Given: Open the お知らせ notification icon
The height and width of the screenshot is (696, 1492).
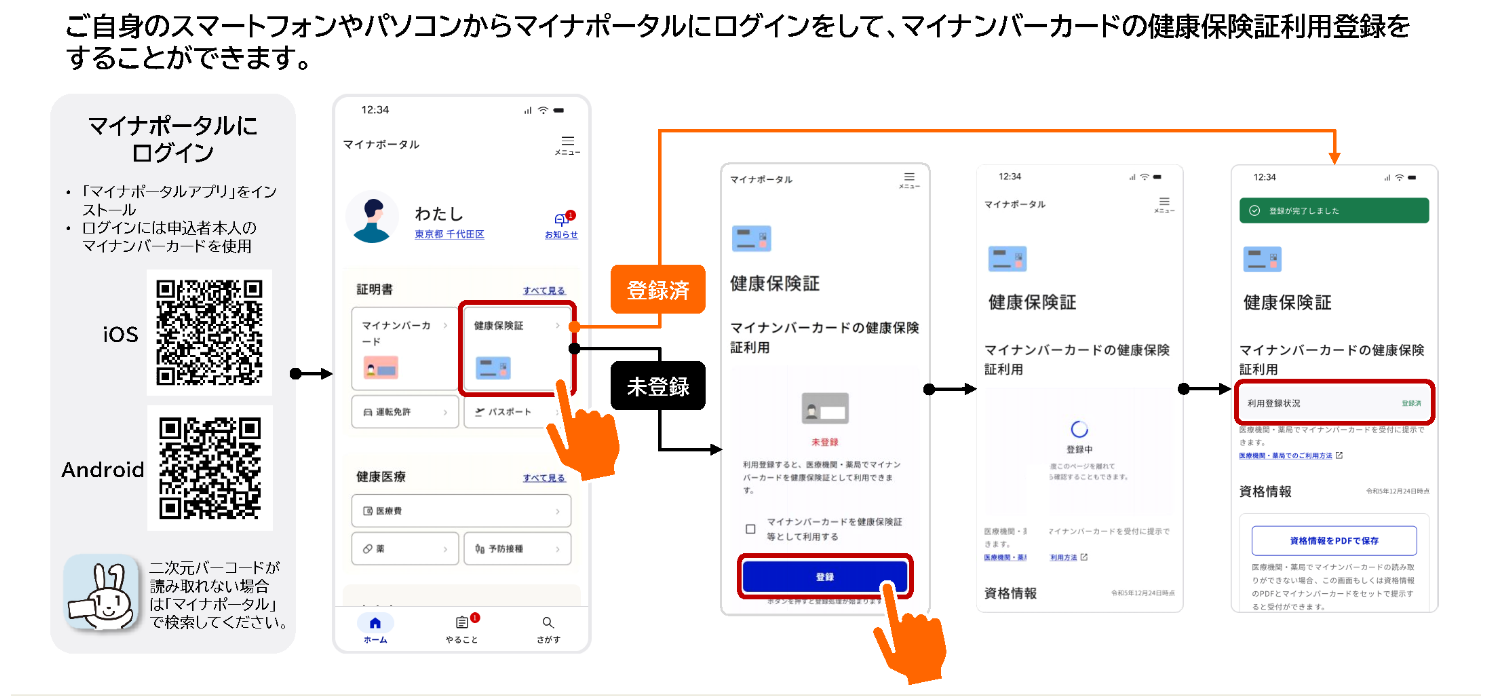Looking at the screenshot, I should (x=561, y=224).
